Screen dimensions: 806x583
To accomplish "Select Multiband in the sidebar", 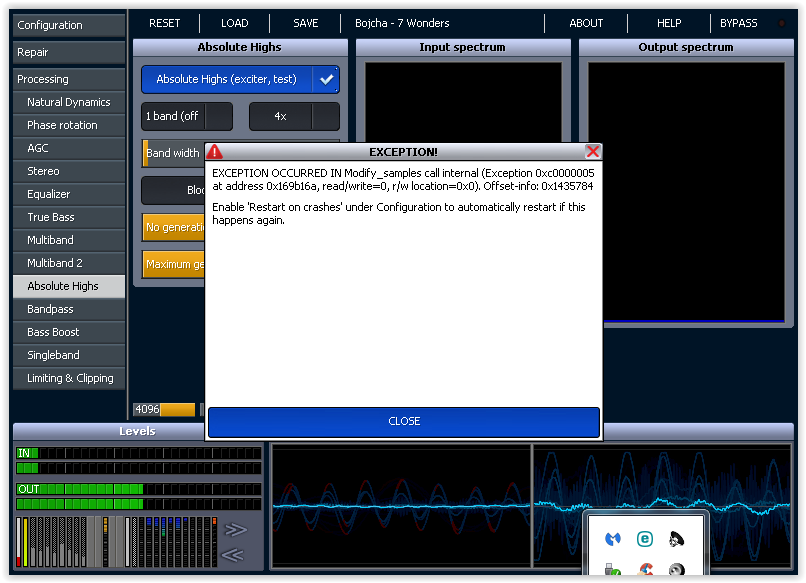I will 69,240.
